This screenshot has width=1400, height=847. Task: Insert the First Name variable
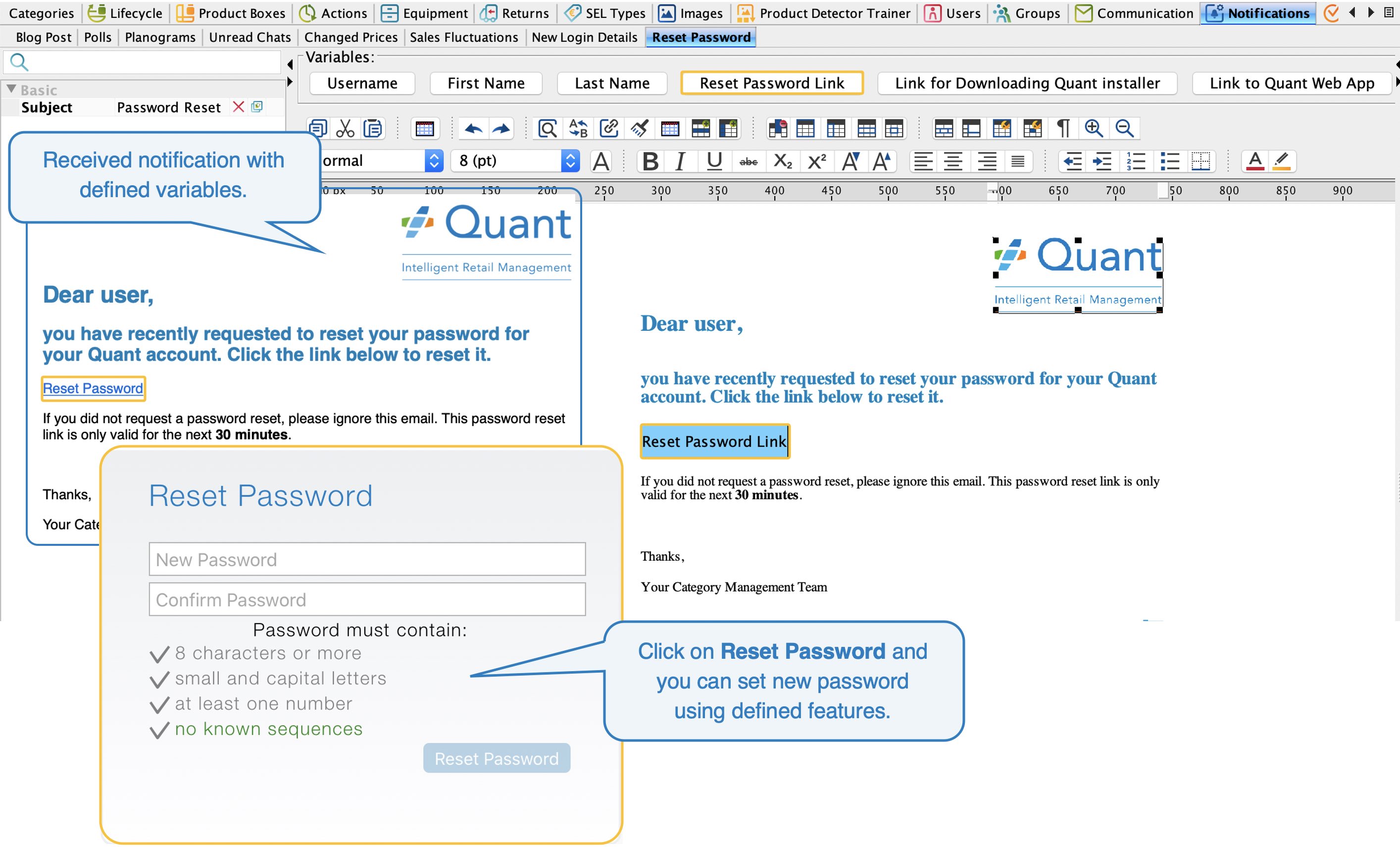[x=486, y=84]
